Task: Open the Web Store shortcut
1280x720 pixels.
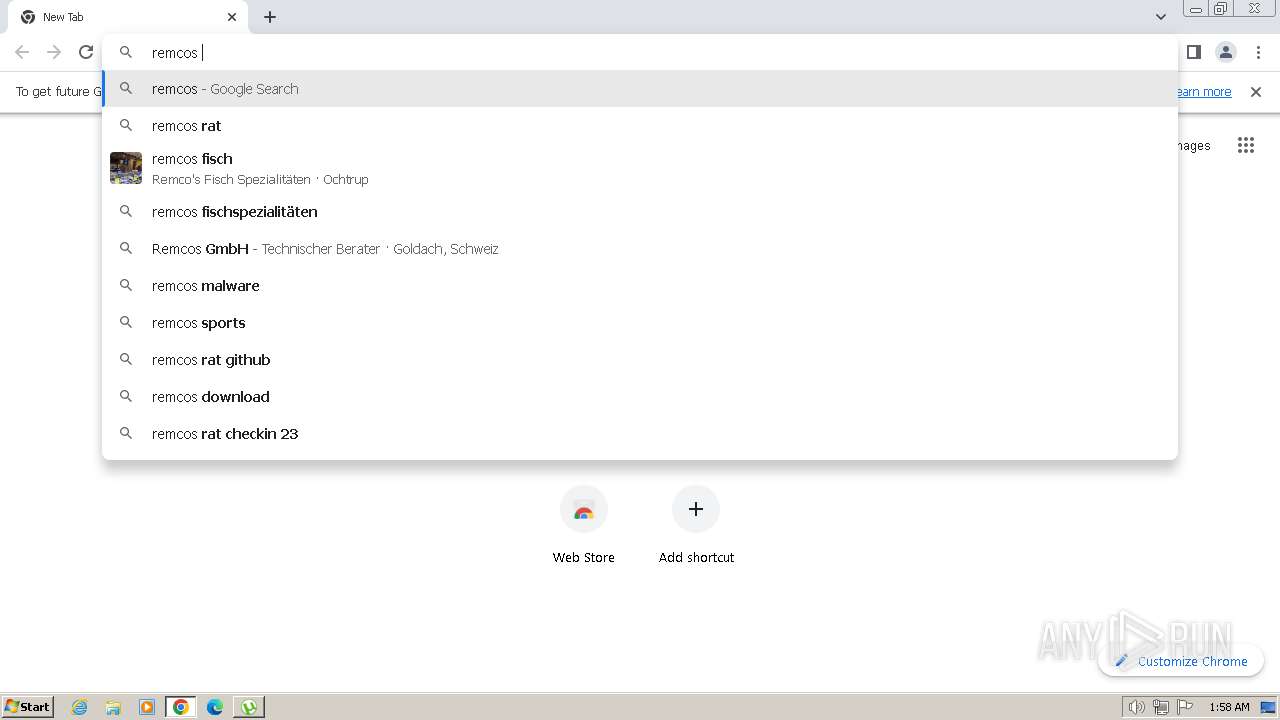Action: coord(584,526)
